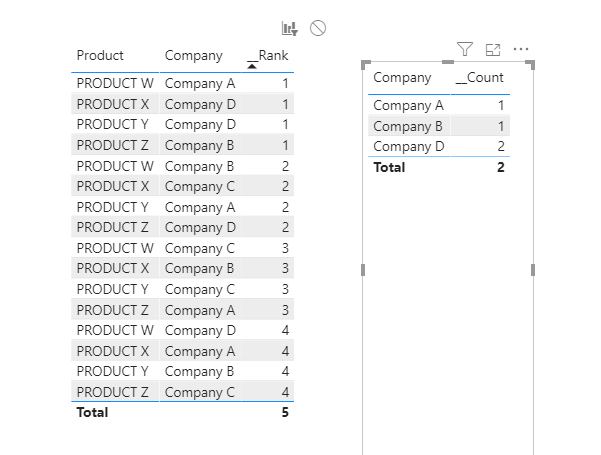This screenshot has width=601, height=455.
Task: Click count value 1 for Company A
Action: click(x=501, y=105)
